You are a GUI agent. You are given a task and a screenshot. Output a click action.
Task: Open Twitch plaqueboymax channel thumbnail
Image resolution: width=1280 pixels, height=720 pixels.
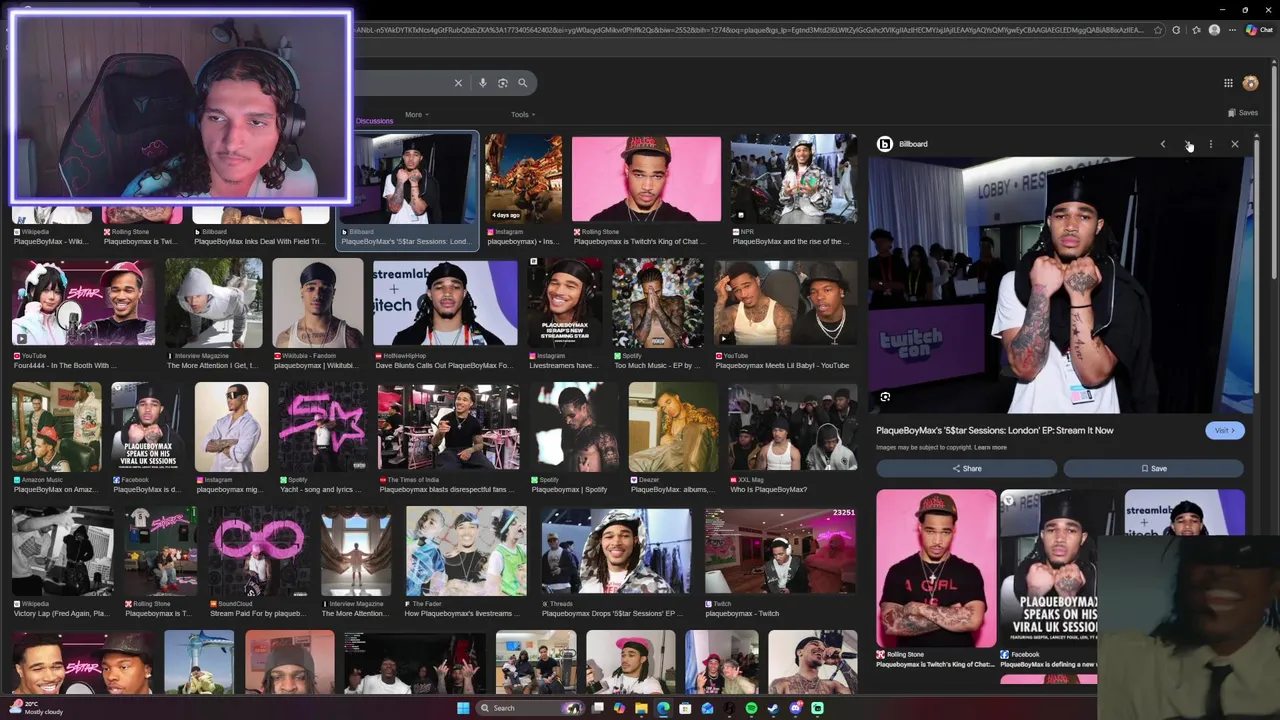coord(780,551)
